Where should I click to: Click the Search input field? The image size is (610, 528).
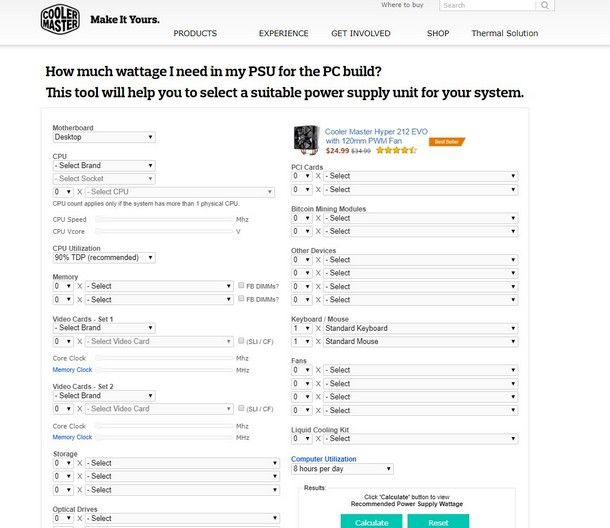pos(487,5)
